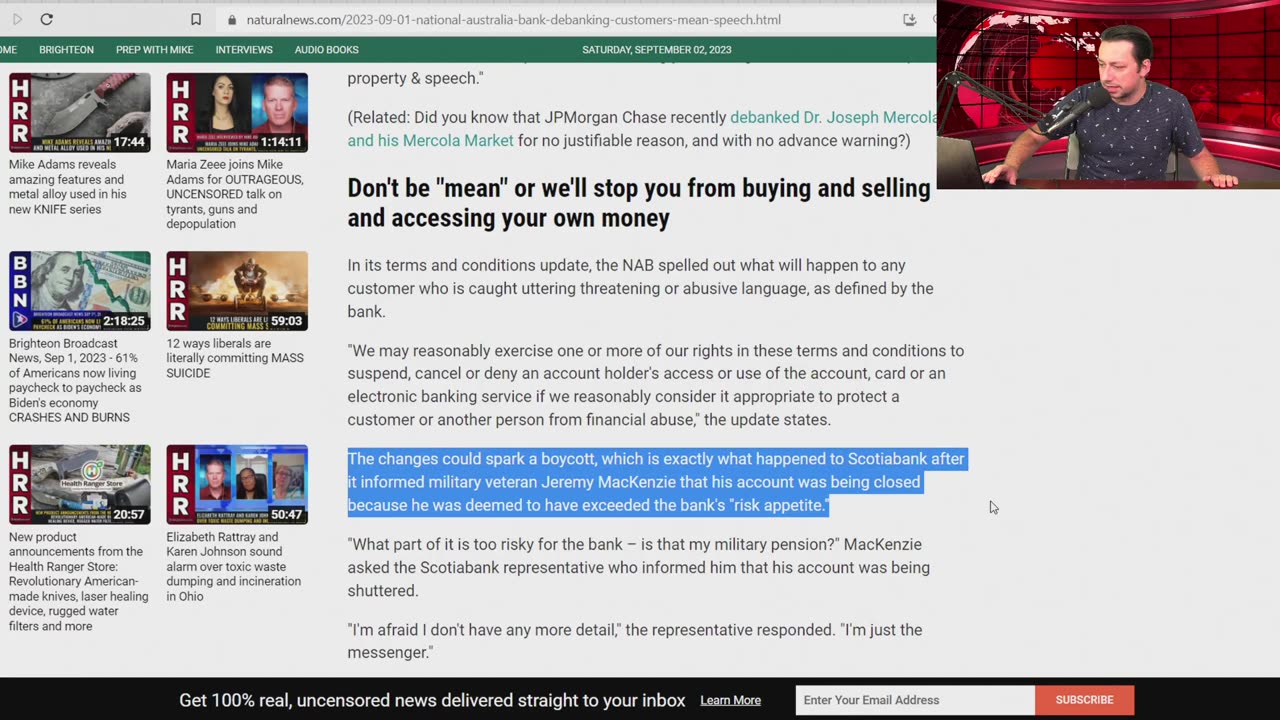Click the browser forward arrow button
This screenshot has height=720, width=1280.
coord(17,19)
